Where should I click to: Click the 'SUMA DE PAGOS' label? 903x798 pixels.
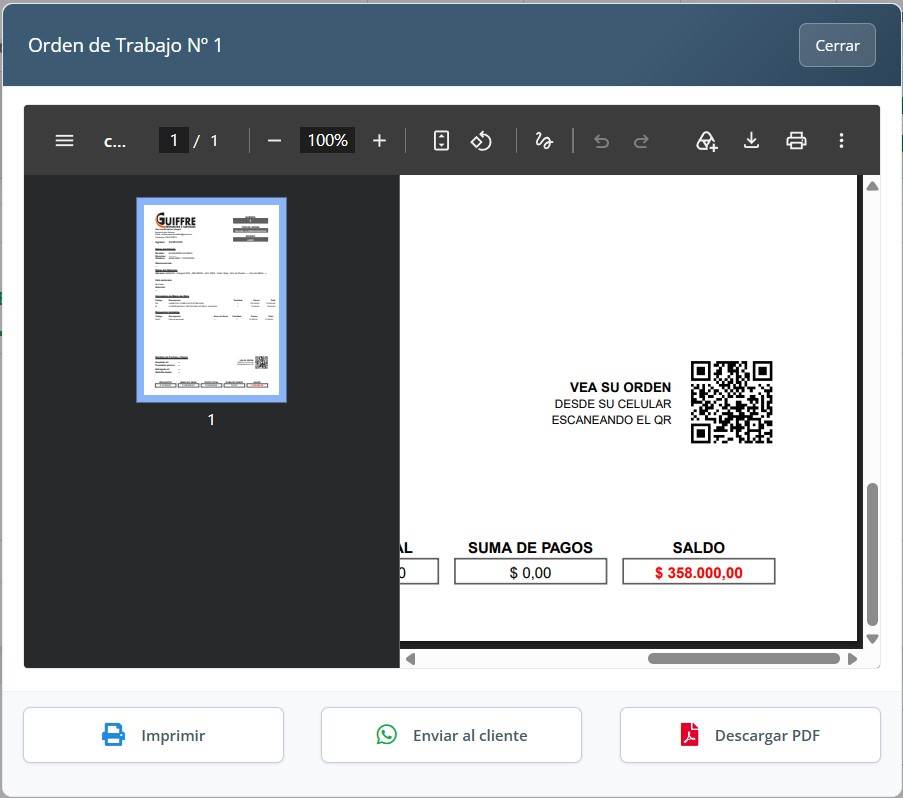click(530, 548)
